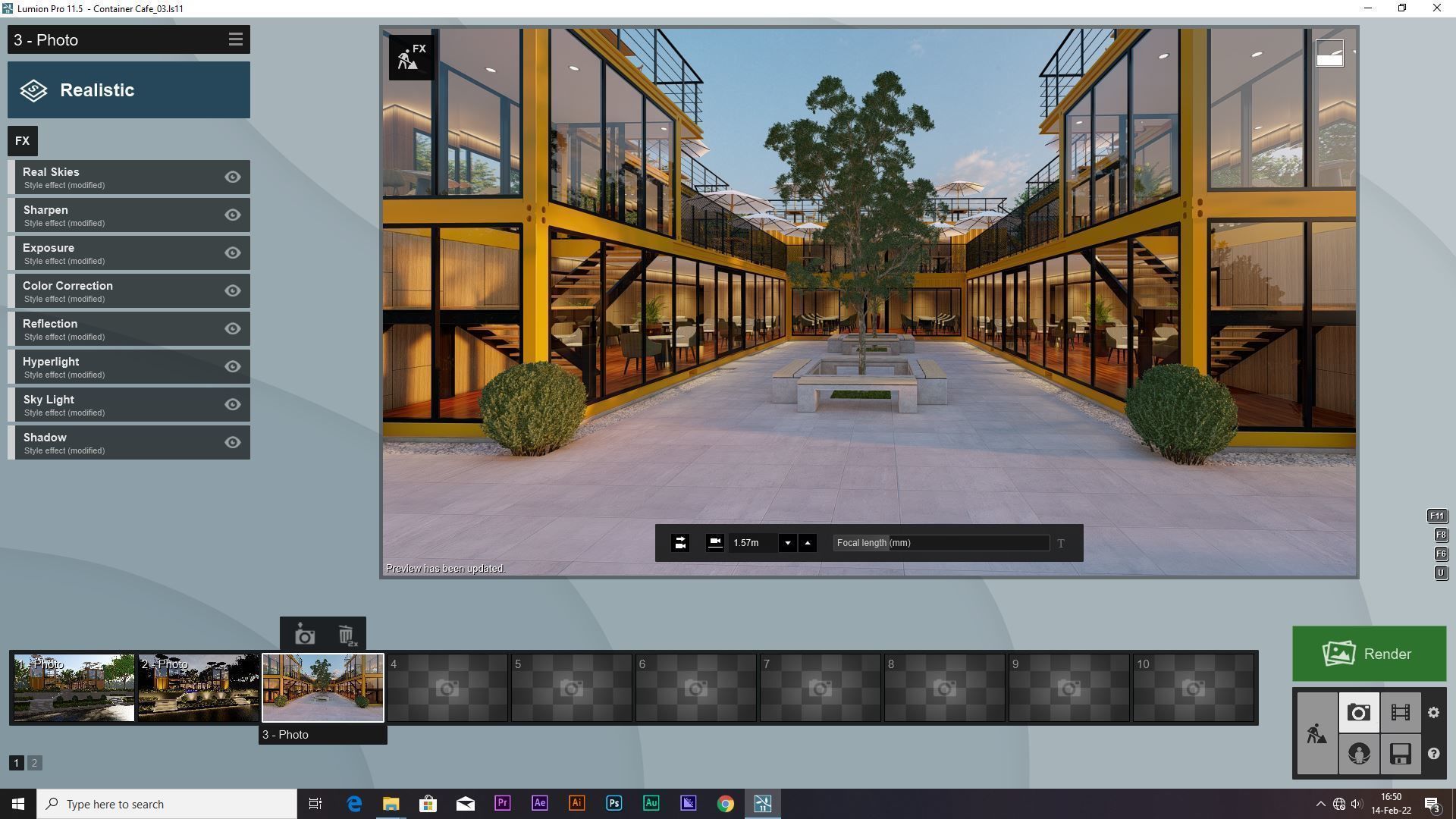Raise camera height with up arrow
The width and height of the screenshot is (1456, 819).
coord(808,543)
